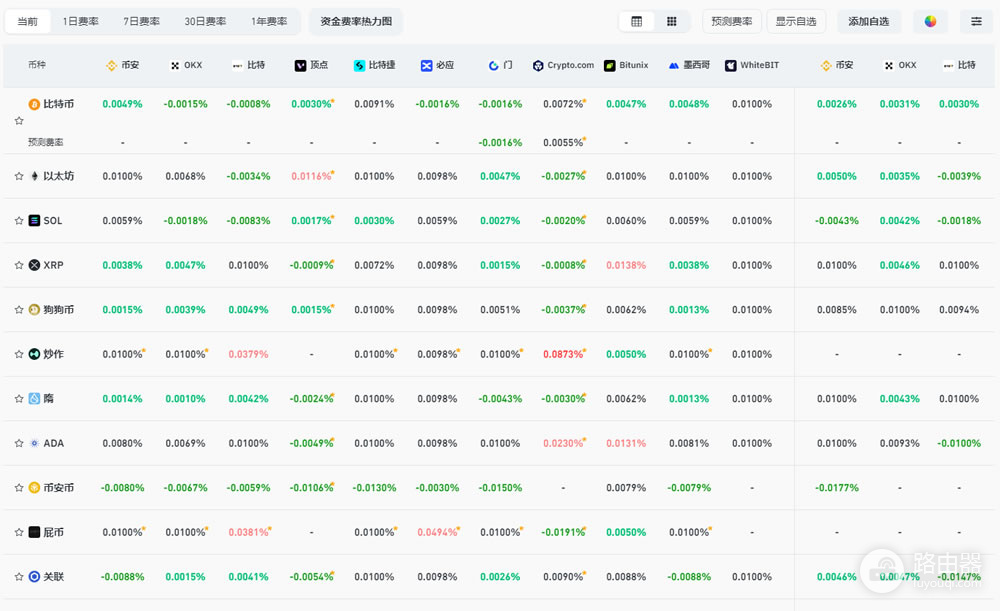
Task: Click the 屁币 coin icon
Action: click(x=34, y=532)
